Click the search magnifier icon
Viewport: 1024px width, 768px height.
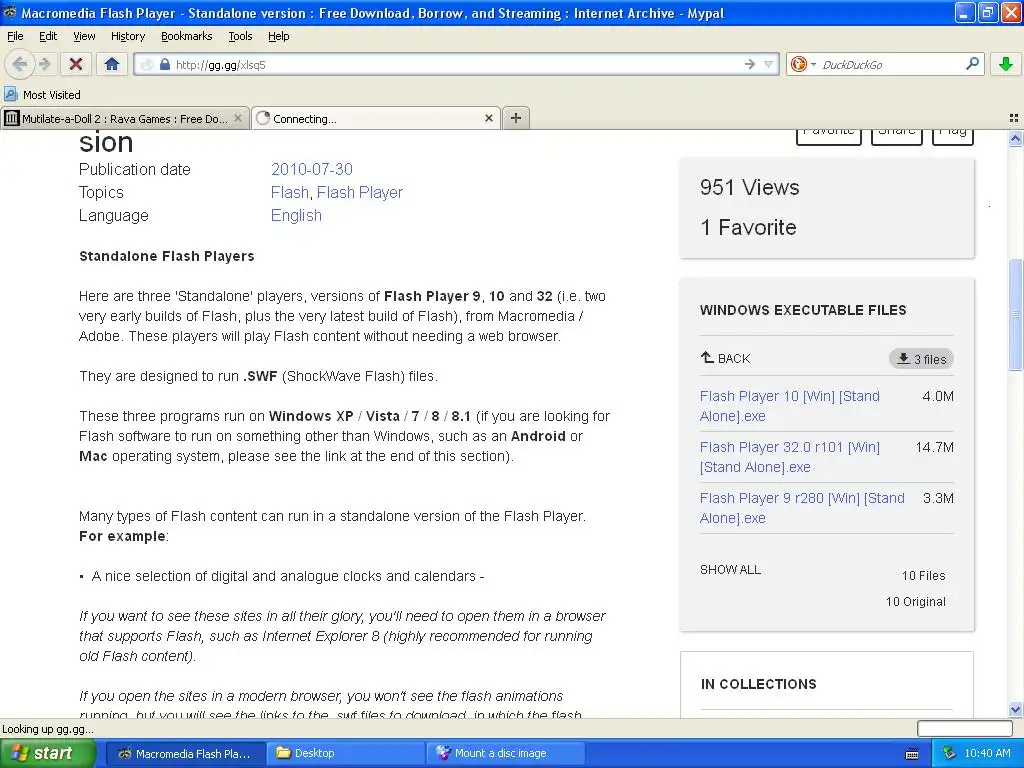972,64
